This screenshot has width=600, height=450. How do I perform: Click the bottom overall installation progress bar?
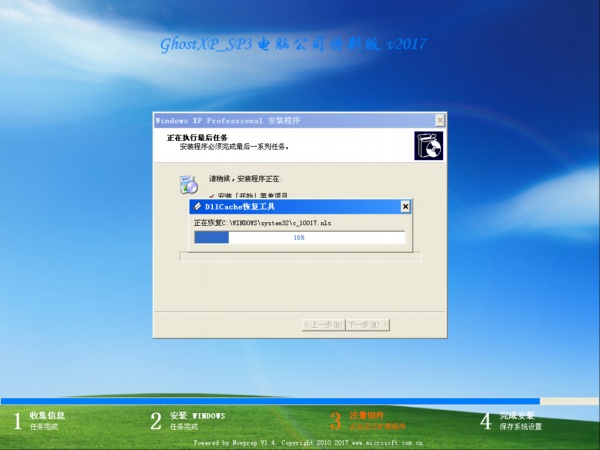pos(300,401)
